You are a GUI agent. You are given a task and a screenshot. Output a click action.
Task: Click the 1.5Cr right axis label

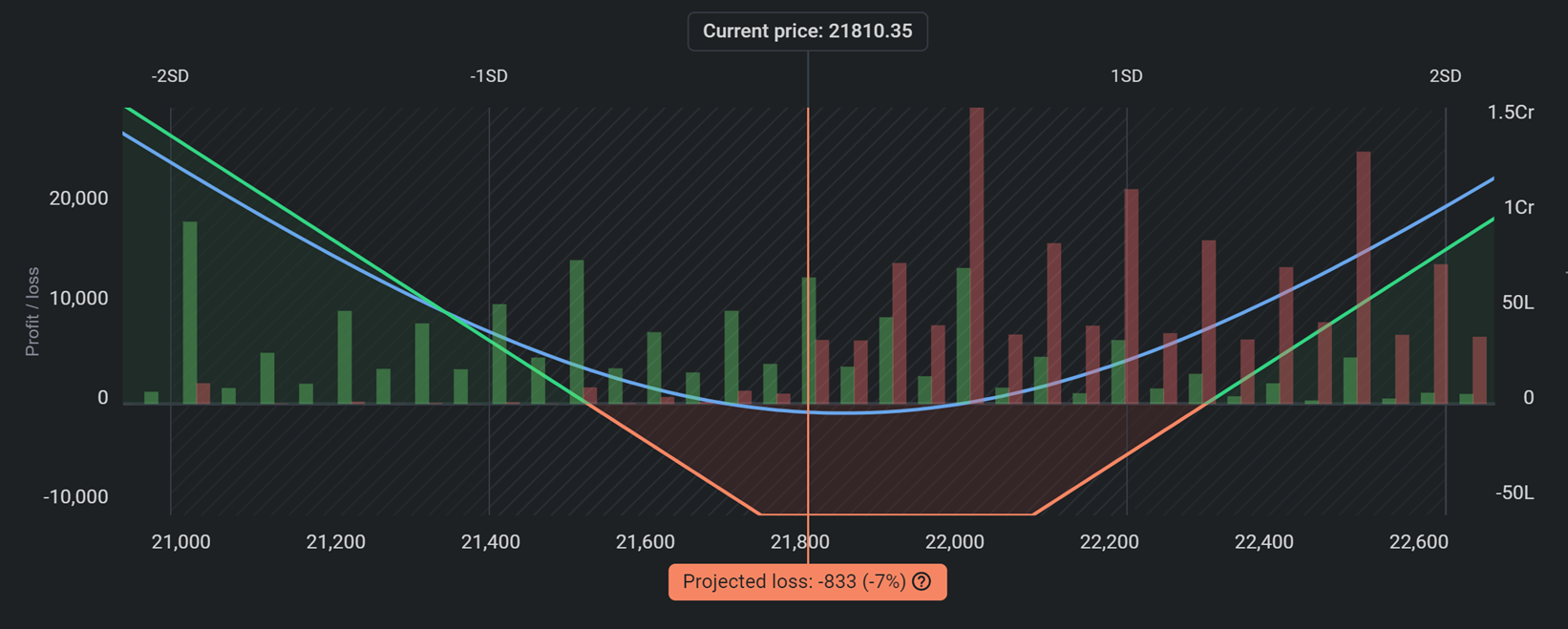pyautogui.click(x=1511, y=113)
